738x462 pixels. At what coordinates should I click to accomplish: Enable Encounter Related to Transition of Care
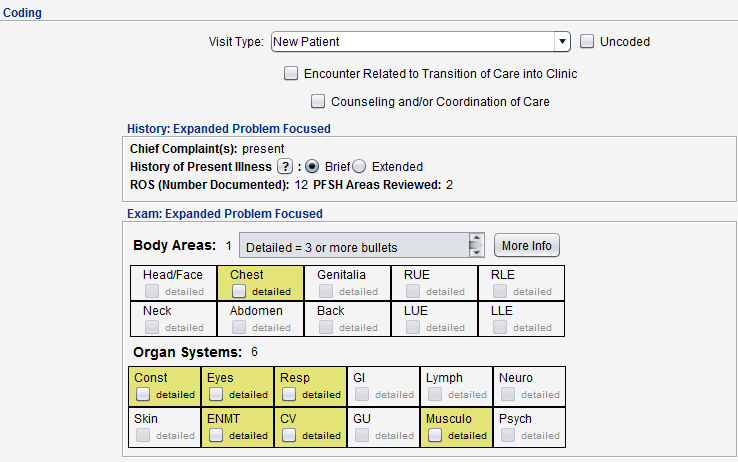click(291, 73)
